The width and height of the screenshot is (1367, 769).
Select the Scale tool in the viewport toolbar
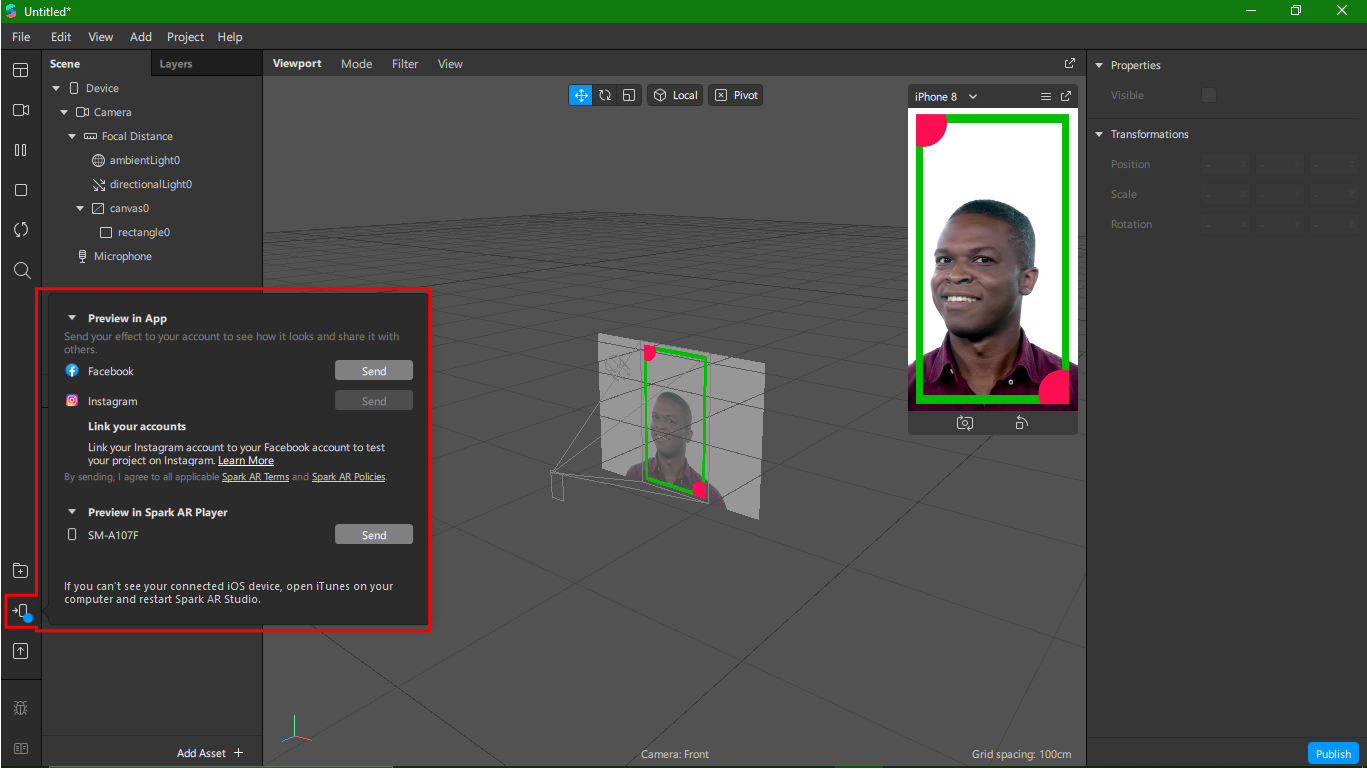[x=628, y=94]
